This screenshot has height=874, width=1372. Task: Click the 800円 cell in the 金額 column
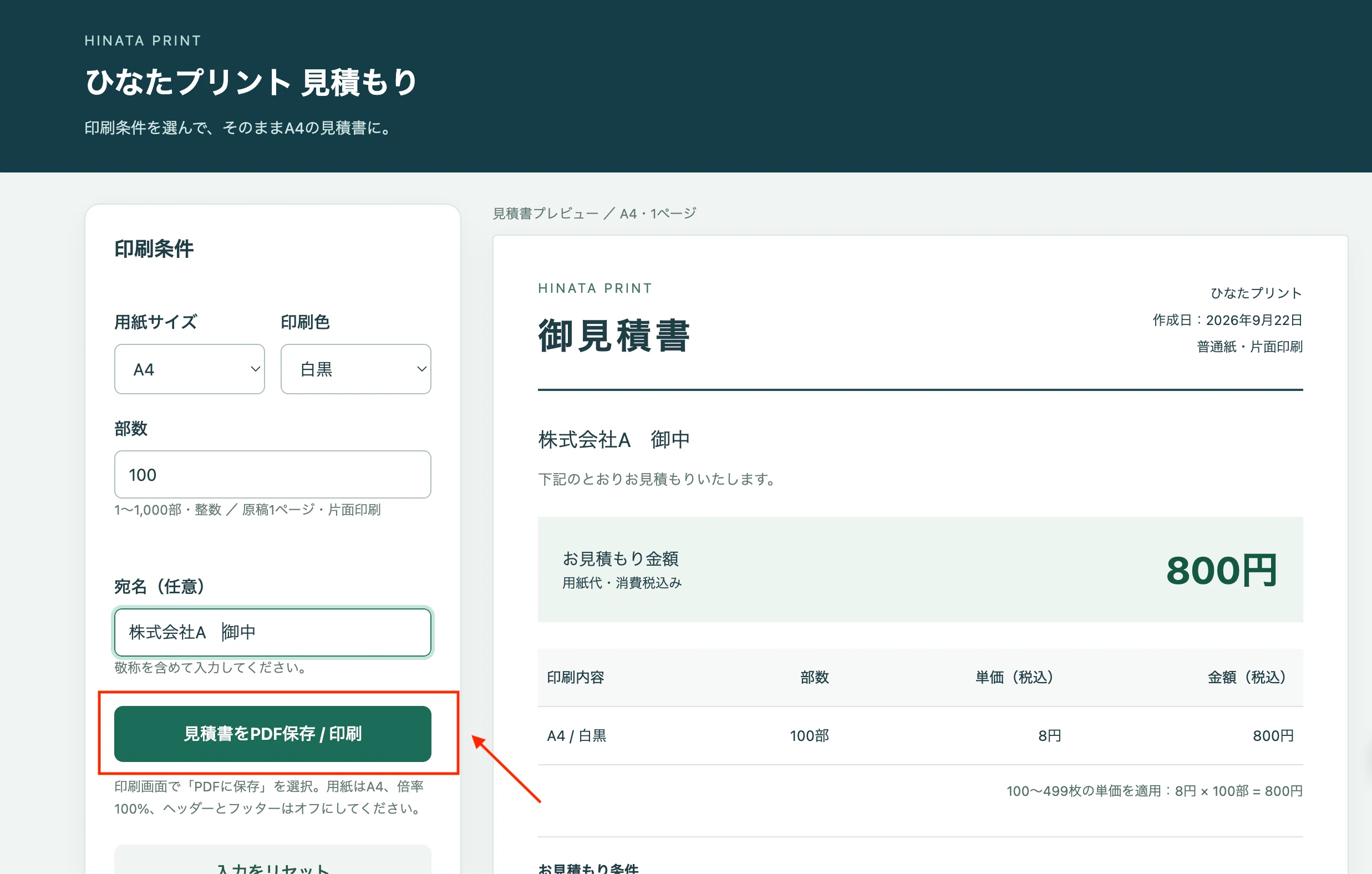coord(1273,735)
